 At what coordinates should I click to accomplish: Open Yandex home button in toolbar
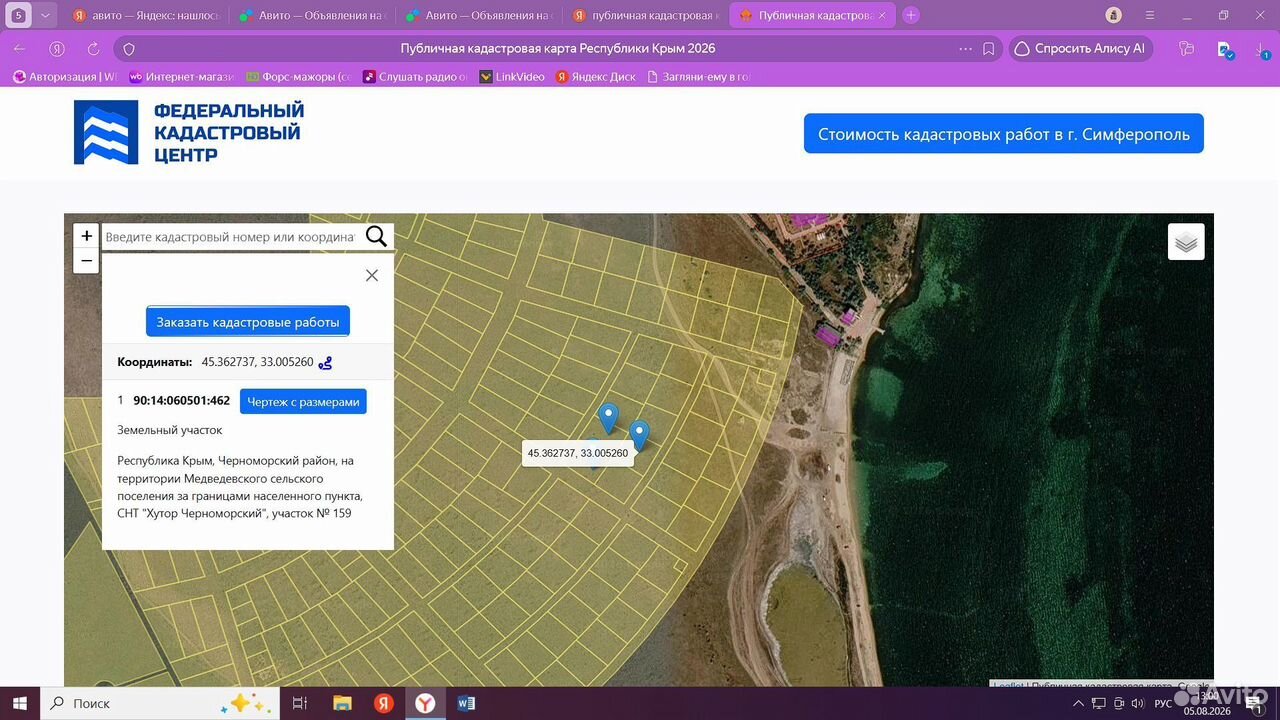pos(57,48)
